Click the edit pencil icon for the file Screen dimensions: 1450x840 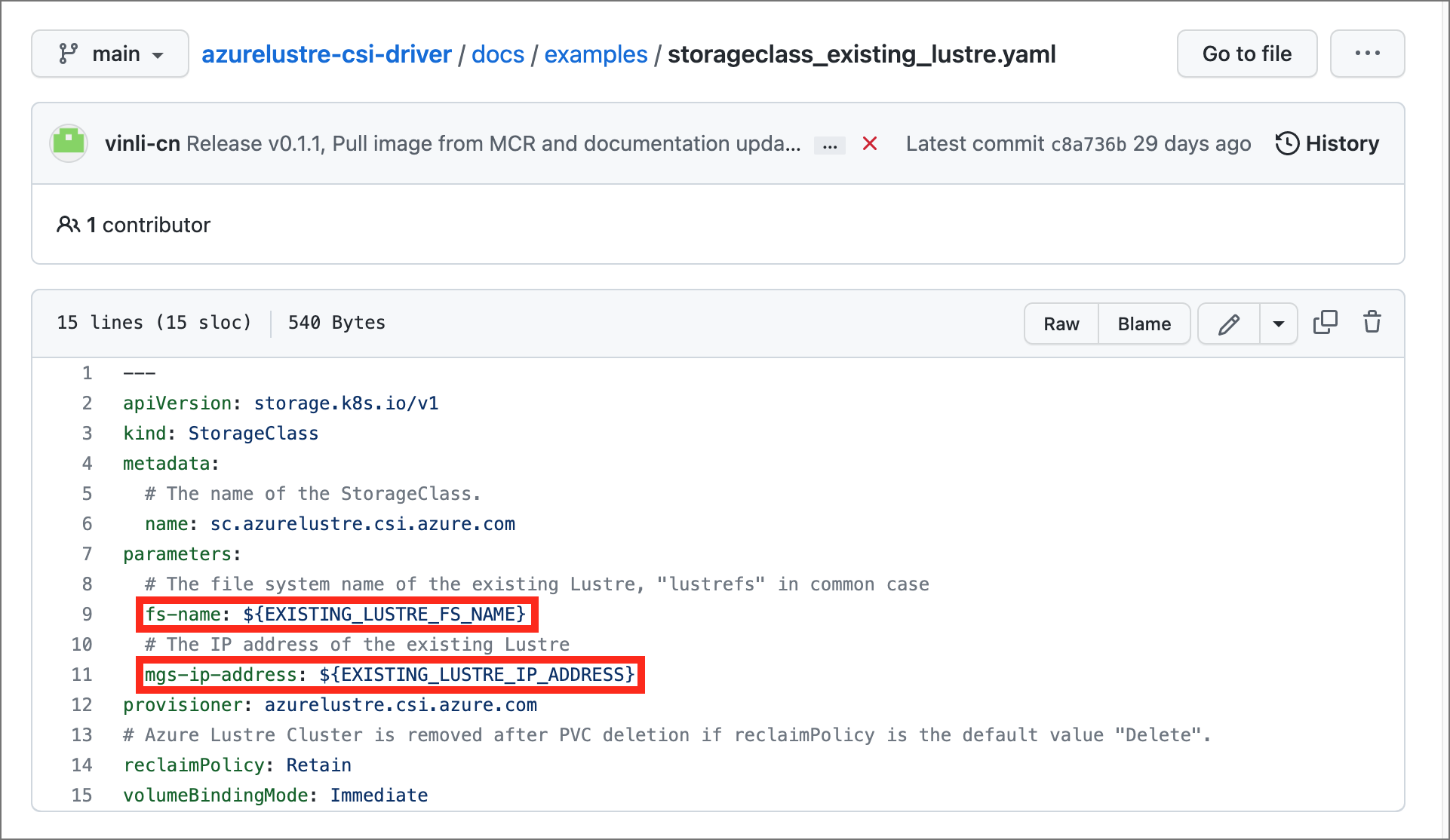coord(1228,324)
